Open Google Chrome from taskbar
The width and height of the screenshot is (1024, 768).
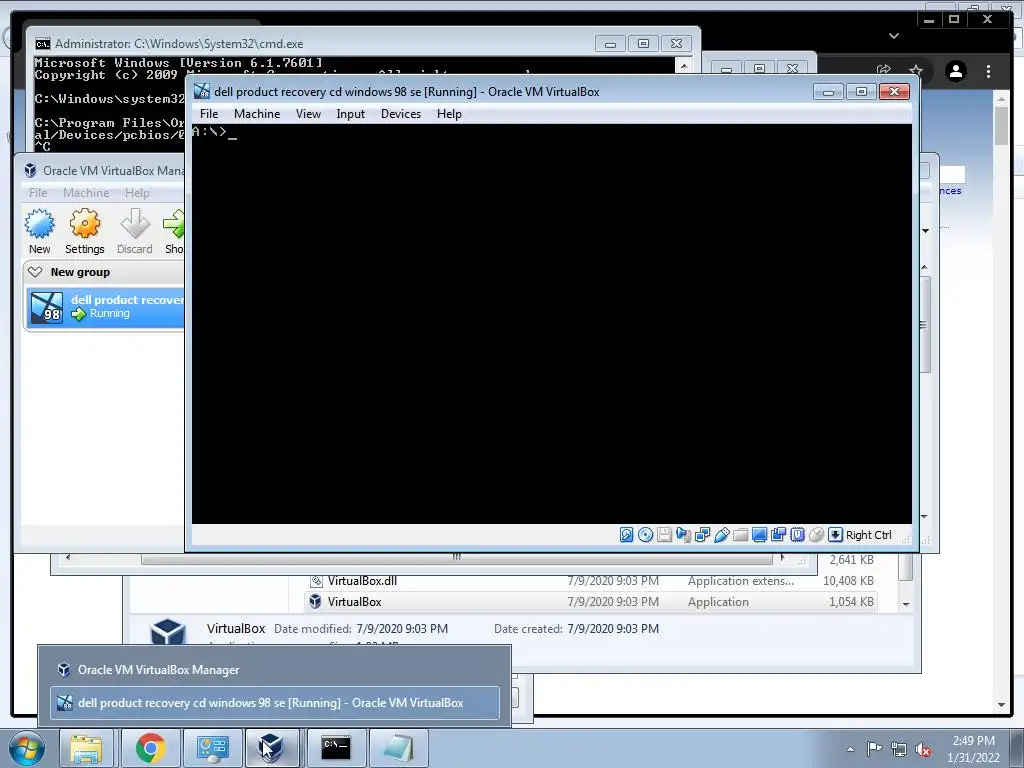tap(150, 748)
